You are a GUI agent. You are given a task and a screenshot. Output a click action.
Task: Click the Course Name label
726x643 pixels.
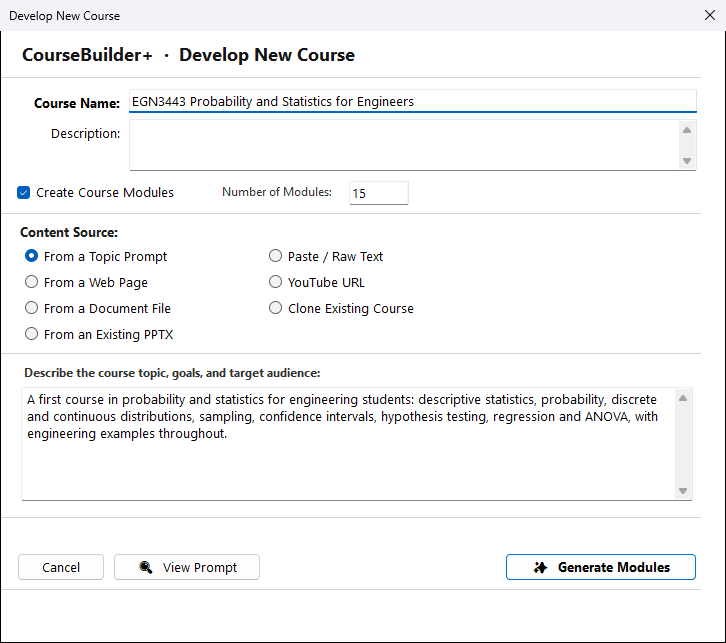tap(77, 103)
